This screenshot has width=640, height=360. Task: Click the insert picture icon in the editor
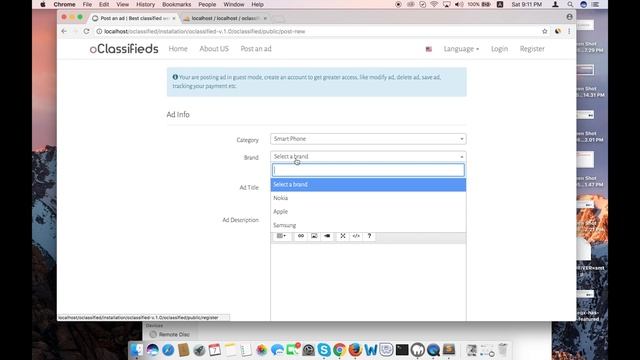pos(314,236)
